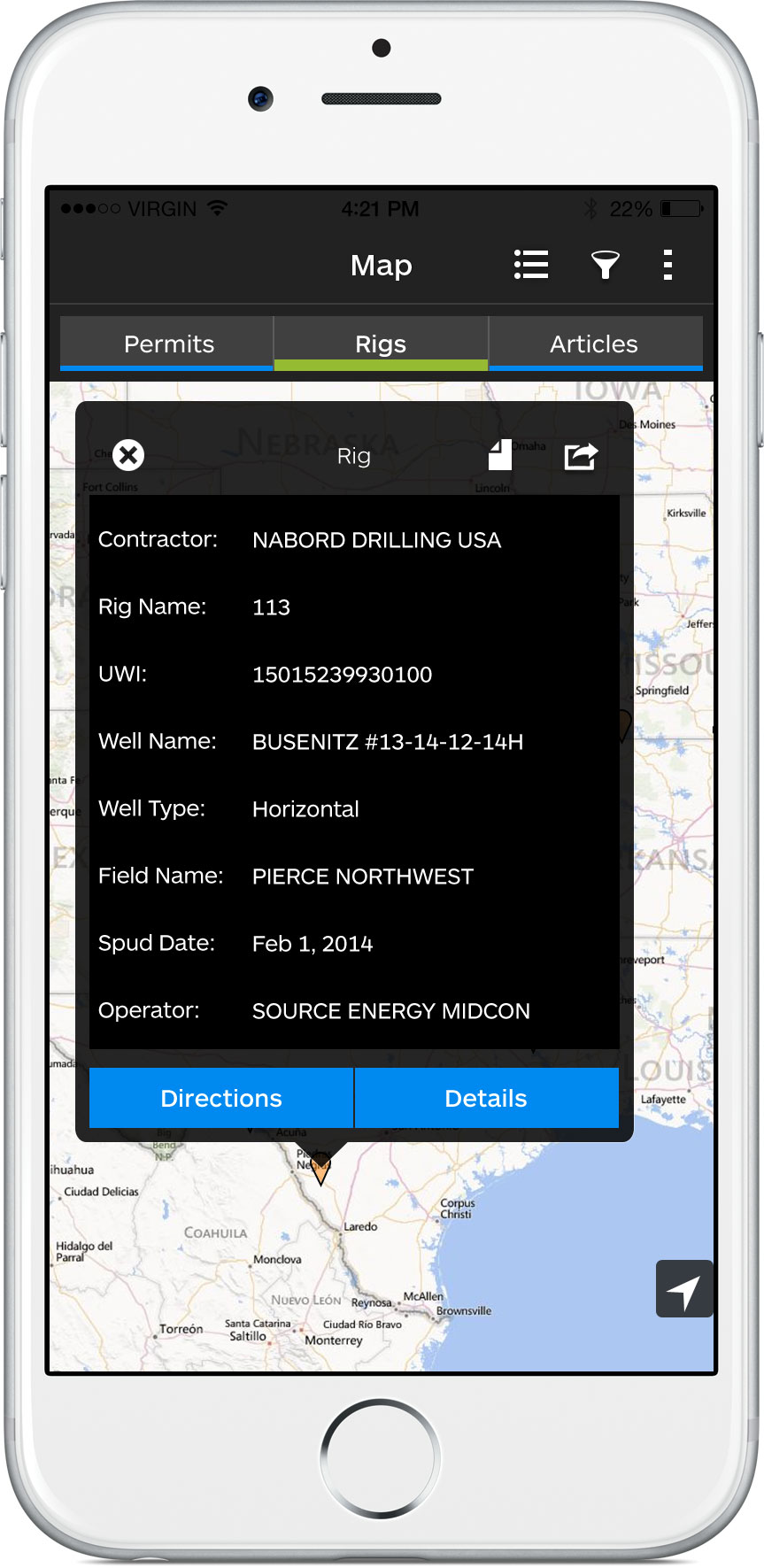Screen dimensions: 764x1568
Task: Tap the Spud Date: label
Action: tap(157, 943)
